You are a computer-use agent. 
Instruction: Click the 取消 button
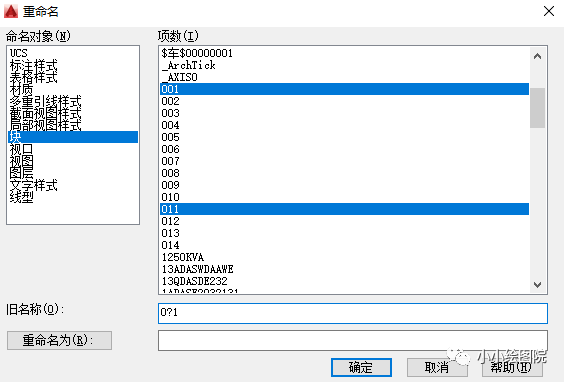pos(437,367)
